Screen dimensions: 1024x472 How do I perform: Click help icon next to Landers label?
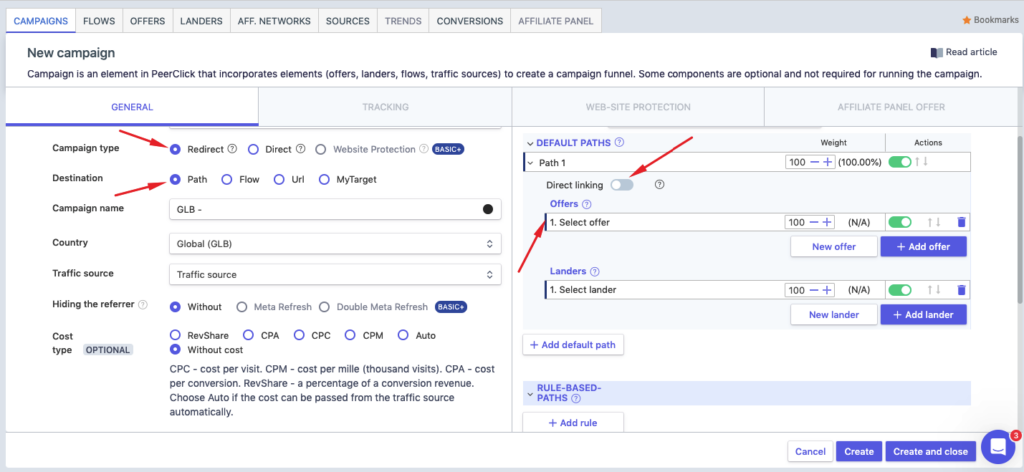(x=595, y=271)
